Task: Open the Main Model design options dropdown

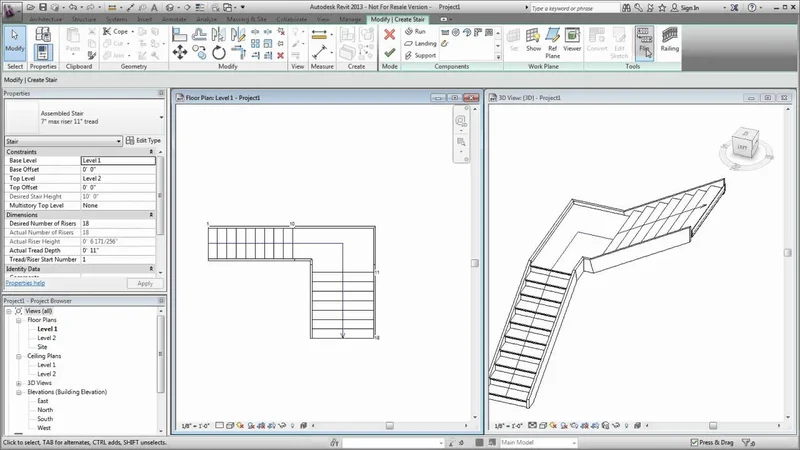Action: [x=538, y=442]
